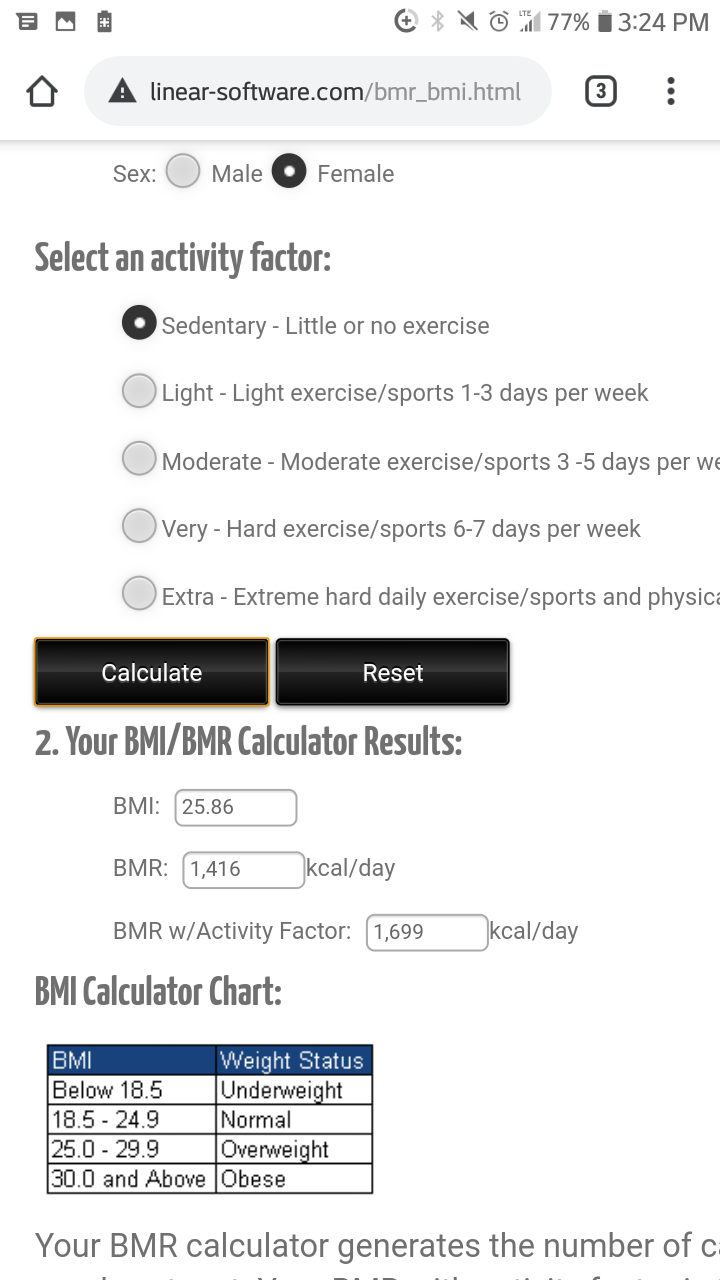Select the Male sex radio button

[183, 172]
